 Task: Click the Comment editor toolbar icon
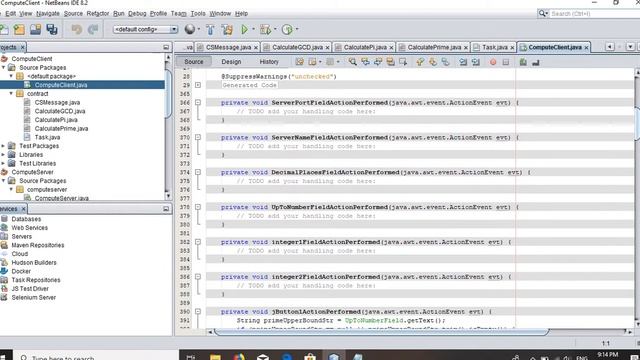(x=523, y=62)
